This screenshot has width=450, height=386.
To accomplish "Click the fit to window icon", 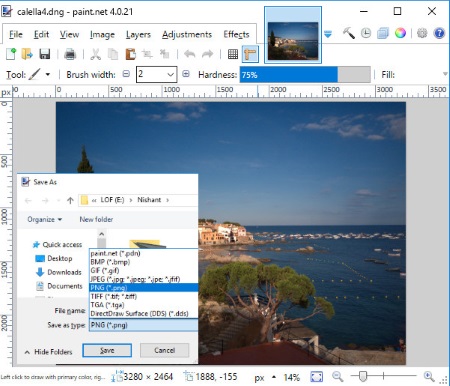I will pos(316,377).
